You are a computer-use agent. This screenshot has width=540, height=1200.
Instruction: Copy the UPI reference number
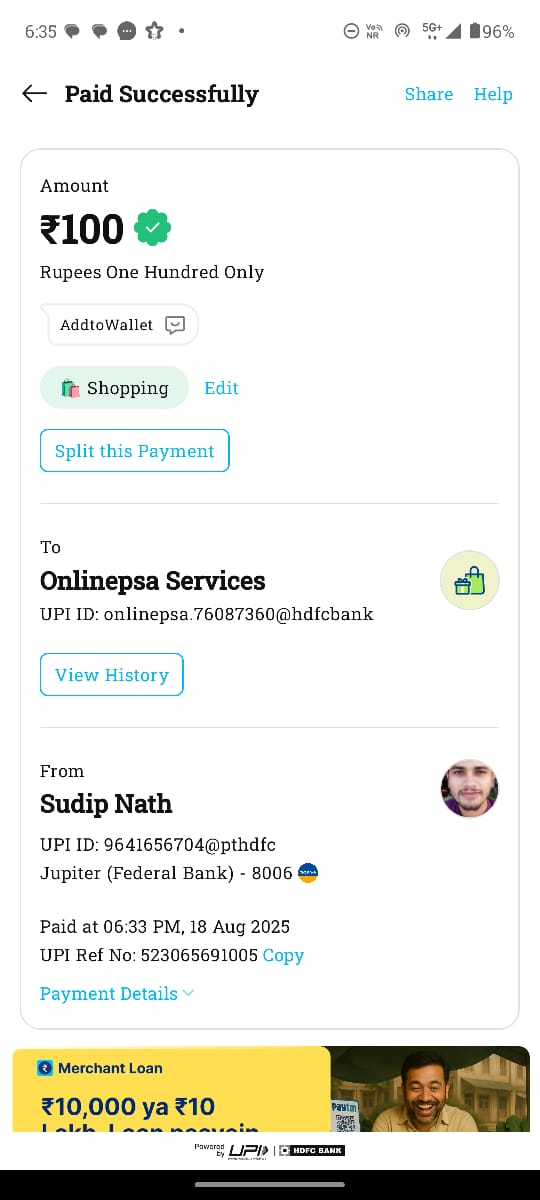[283, 955]
